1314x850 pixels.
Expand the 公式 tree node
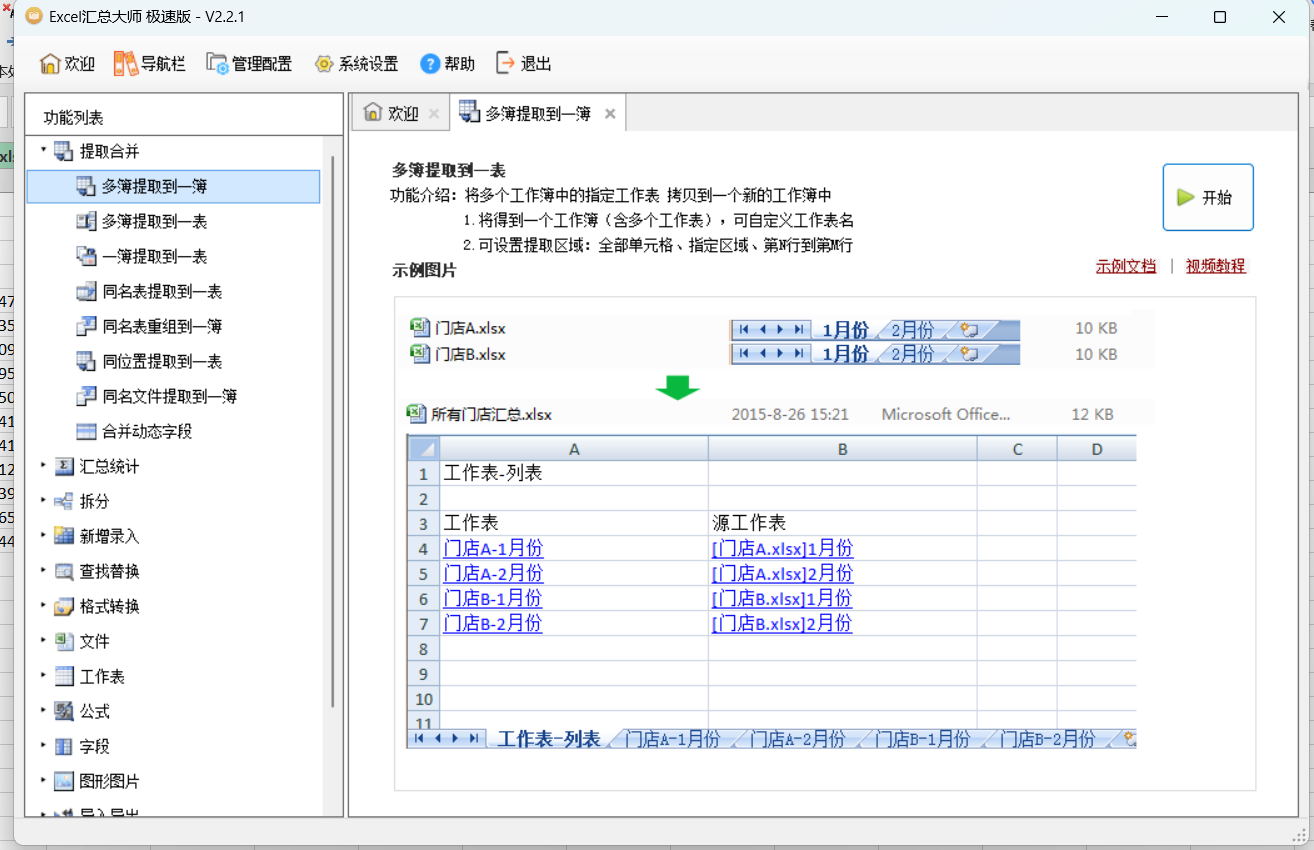coord(43,710)
